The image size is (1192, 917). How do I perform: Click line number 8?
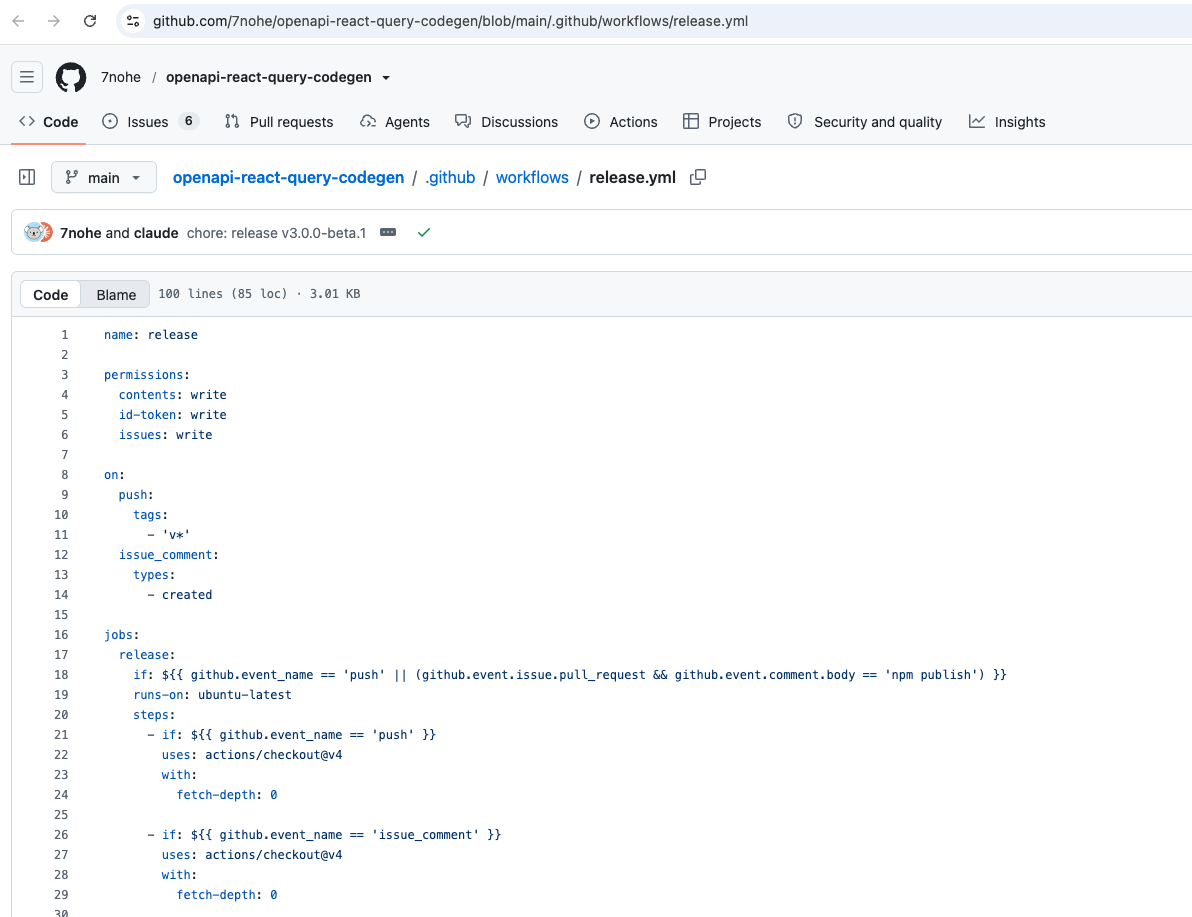pos(65,474)
